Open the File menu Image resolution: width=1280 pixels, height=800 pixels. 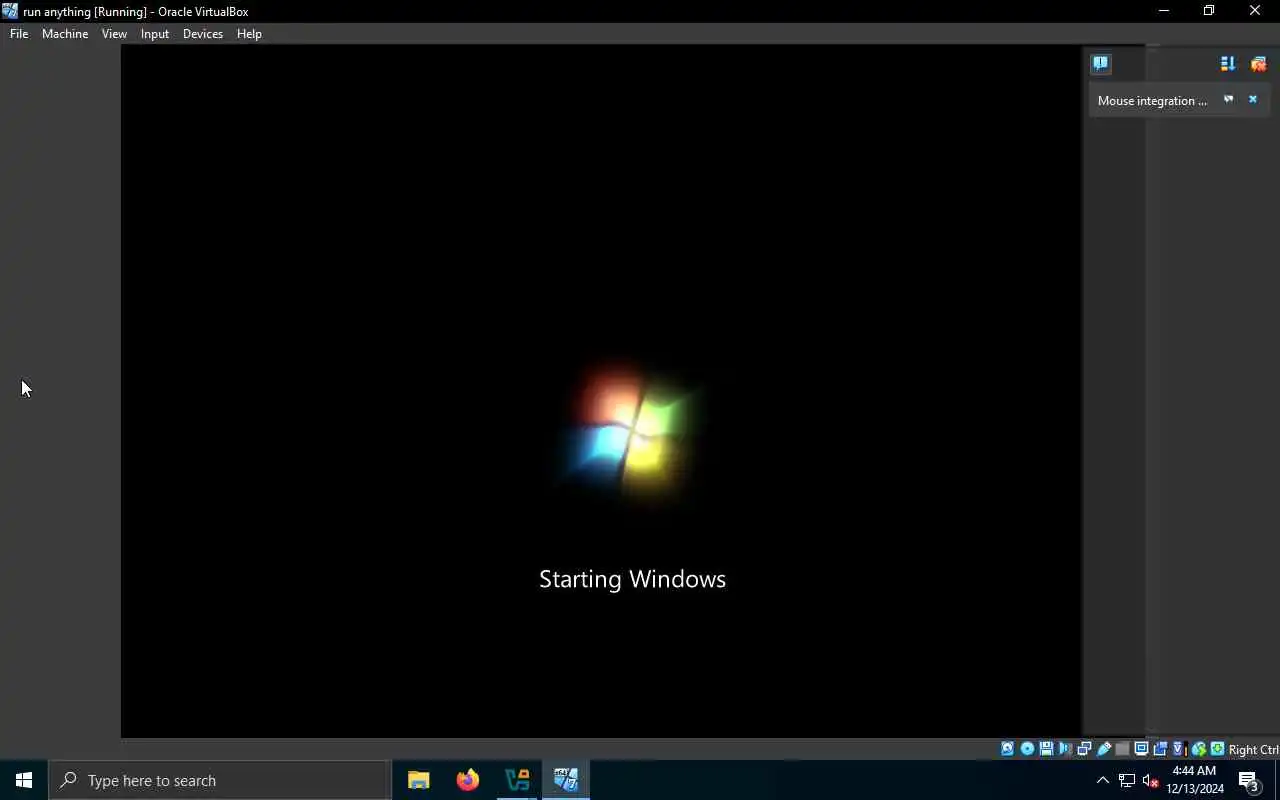tap(19, 34)
